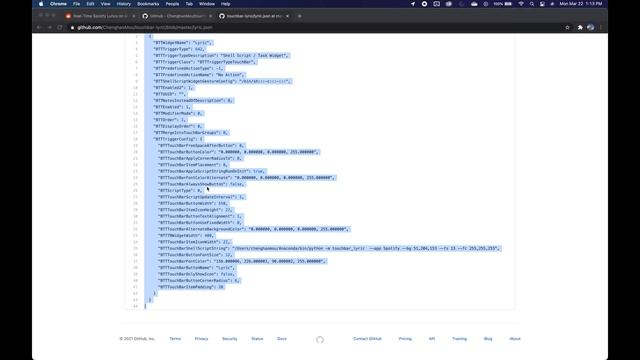This screenshot has height=360, width=640.
Task: Open the Bookmarks menu
Action: point(148,4)
